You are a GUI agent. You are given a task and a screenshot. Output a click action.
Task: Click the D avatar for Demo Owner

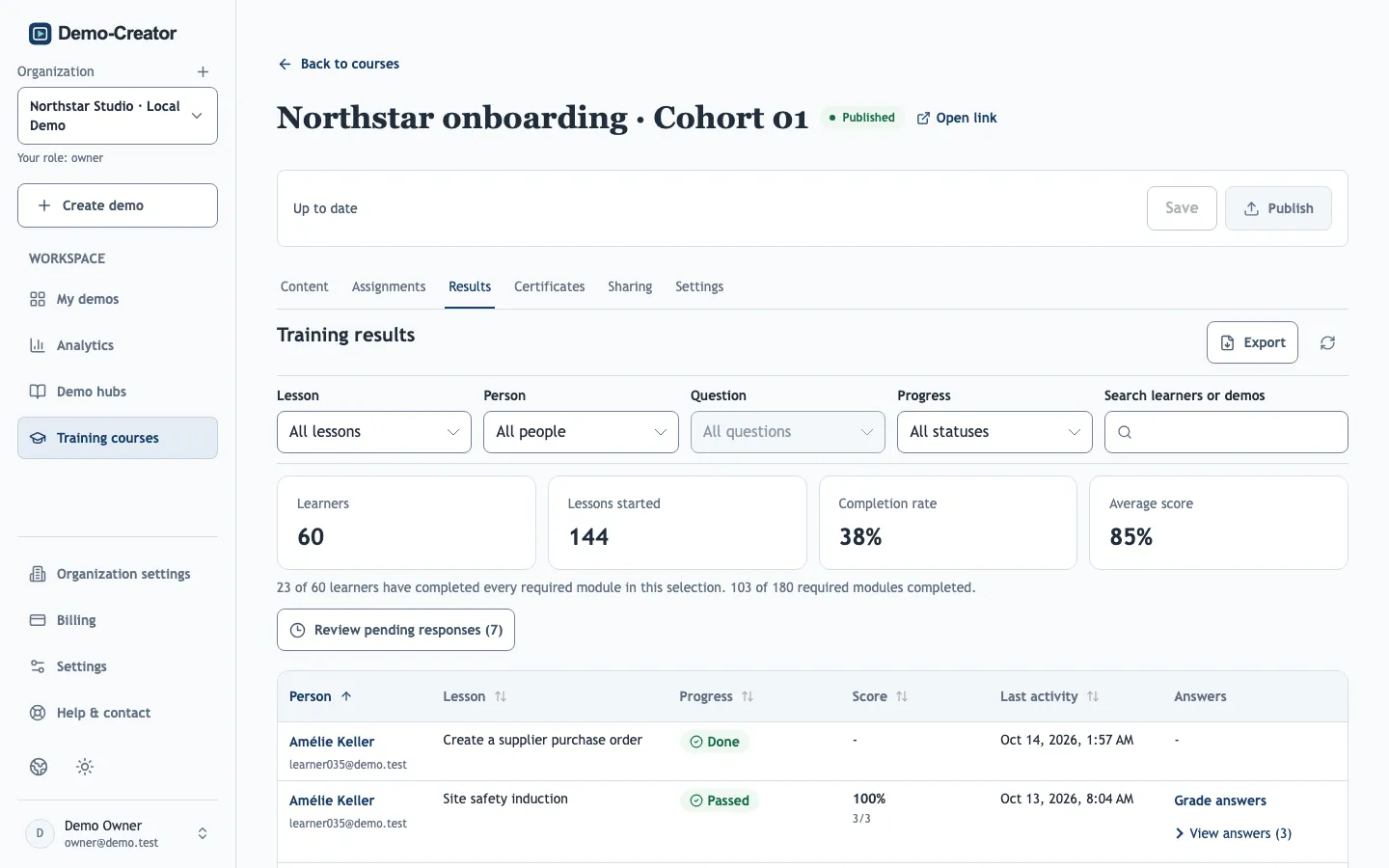click(40, 833)
